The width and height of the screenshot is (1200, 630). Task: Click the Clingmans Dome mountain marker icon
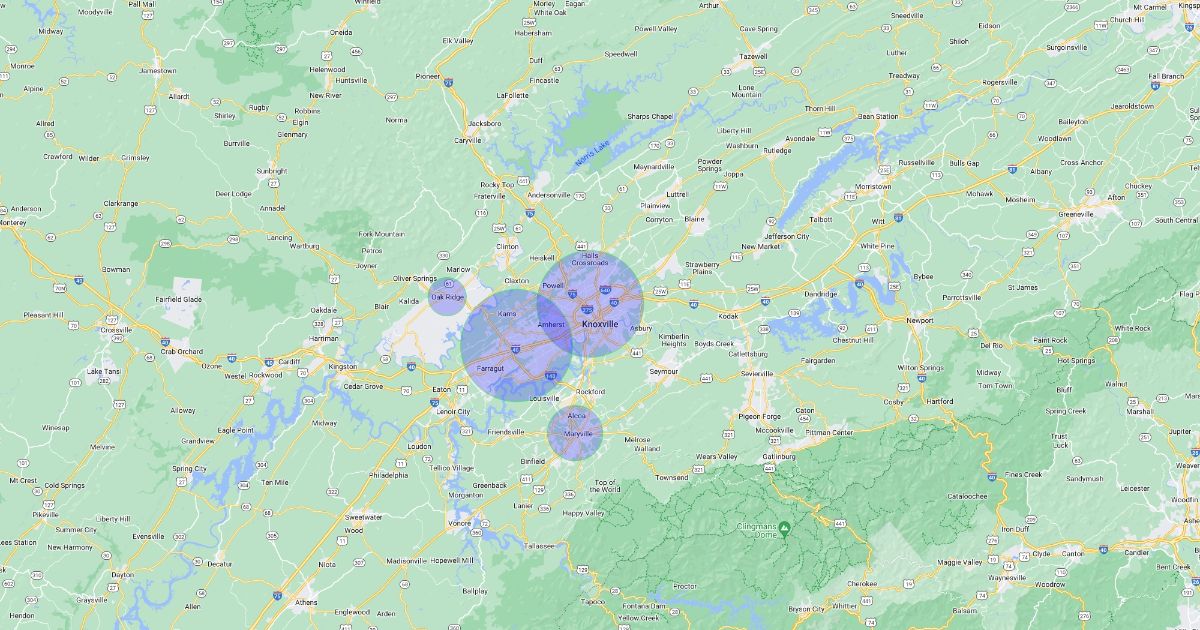786,528
